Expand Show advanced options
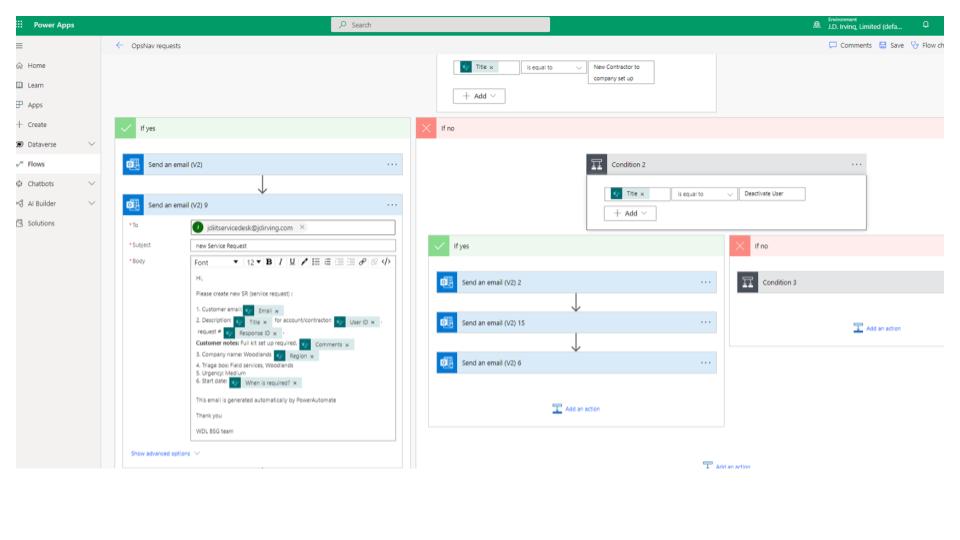 coord(165,454)
